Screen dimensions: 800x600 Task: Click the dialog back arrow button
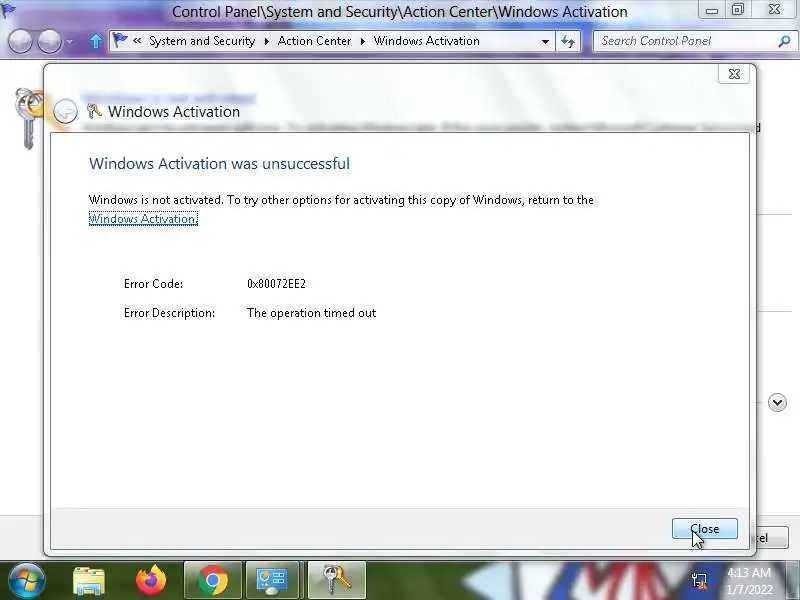pos(66,111)
